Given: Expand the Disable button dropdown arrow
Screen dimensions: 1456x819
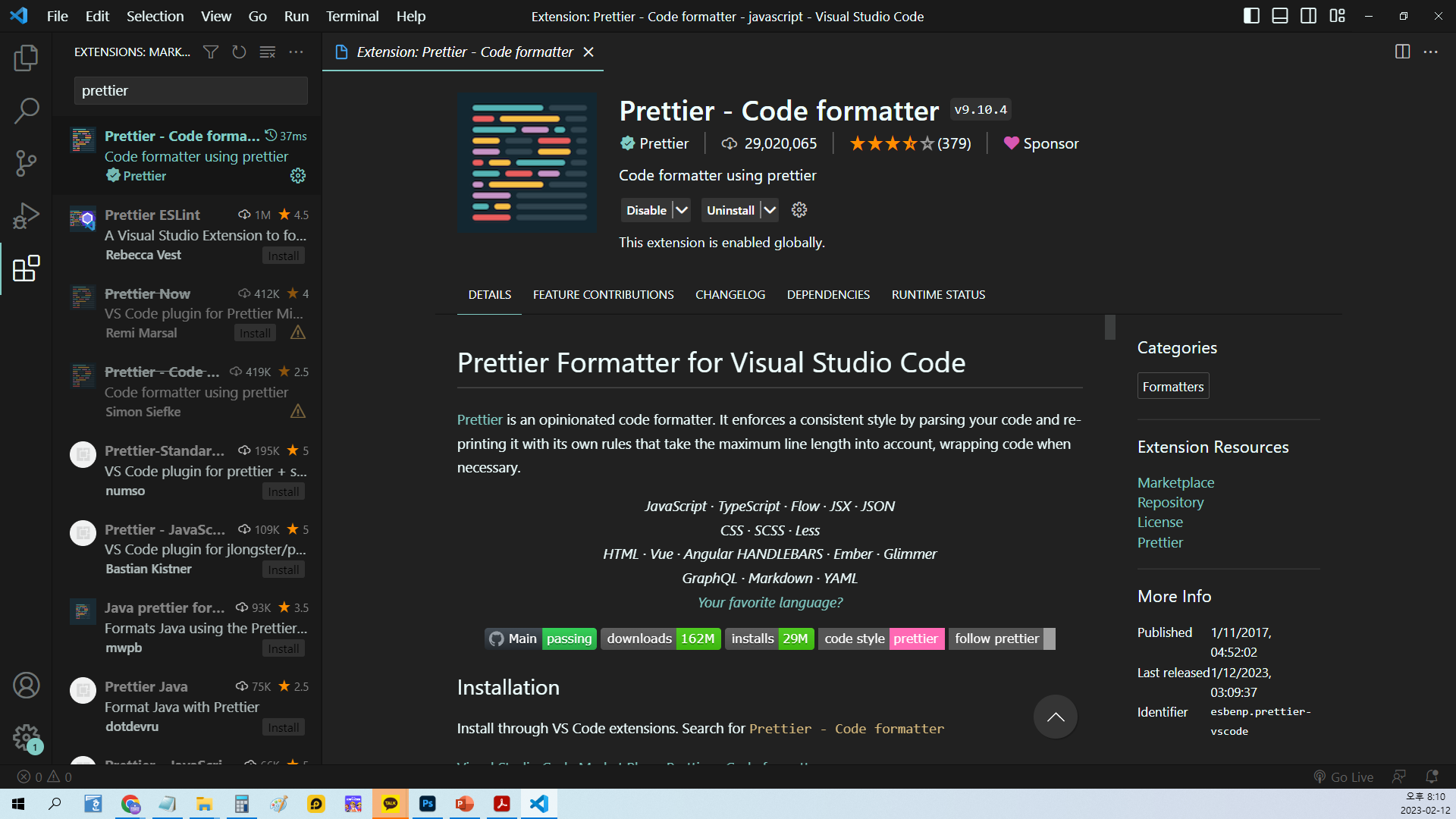Looking at the screenshot, I should 682,210.
